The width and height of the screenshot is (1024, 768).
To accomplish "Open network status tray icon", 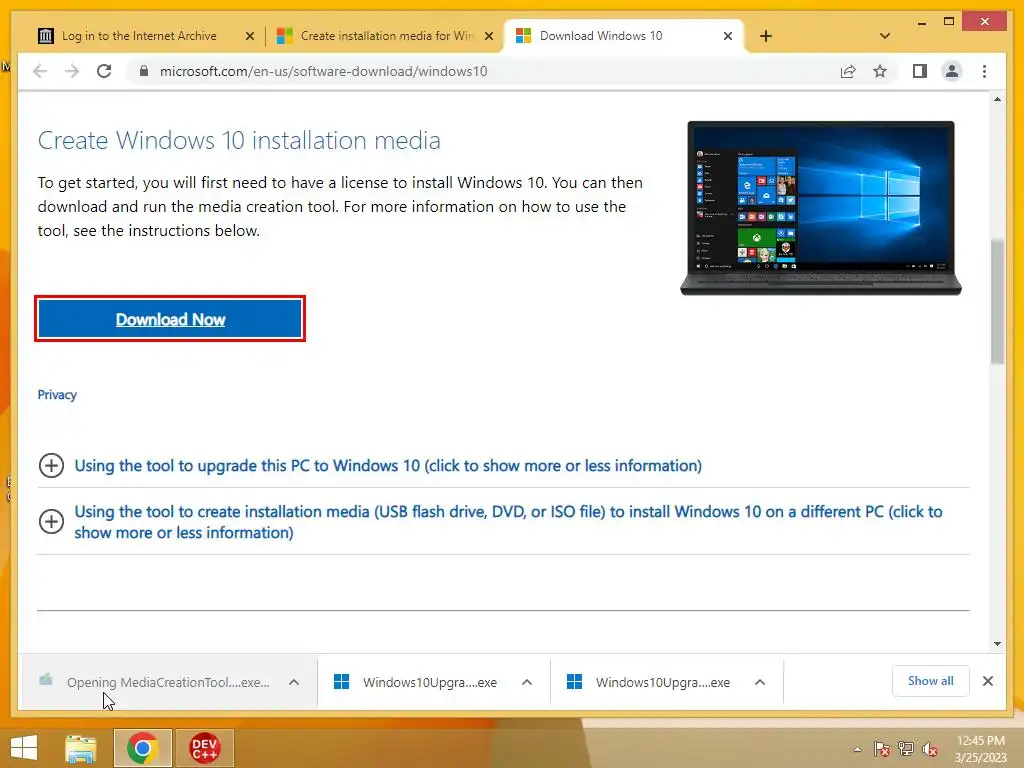I will click(906, 749).
